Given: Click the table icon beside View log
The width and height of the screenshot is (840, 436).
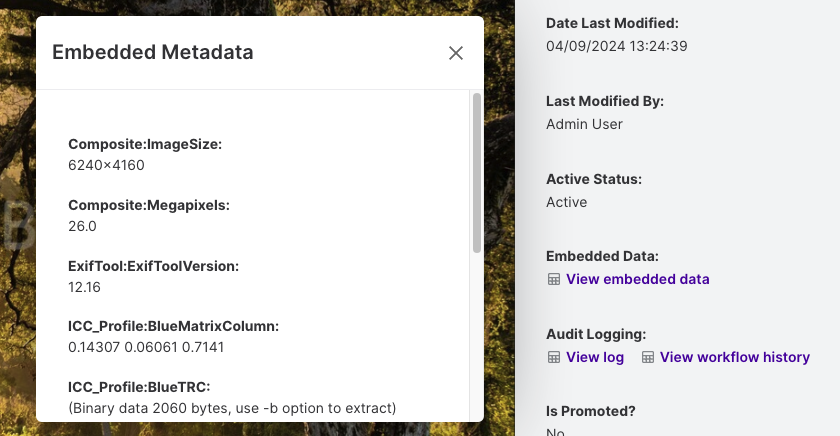Looking at the screenshot, I should (554, 357).
